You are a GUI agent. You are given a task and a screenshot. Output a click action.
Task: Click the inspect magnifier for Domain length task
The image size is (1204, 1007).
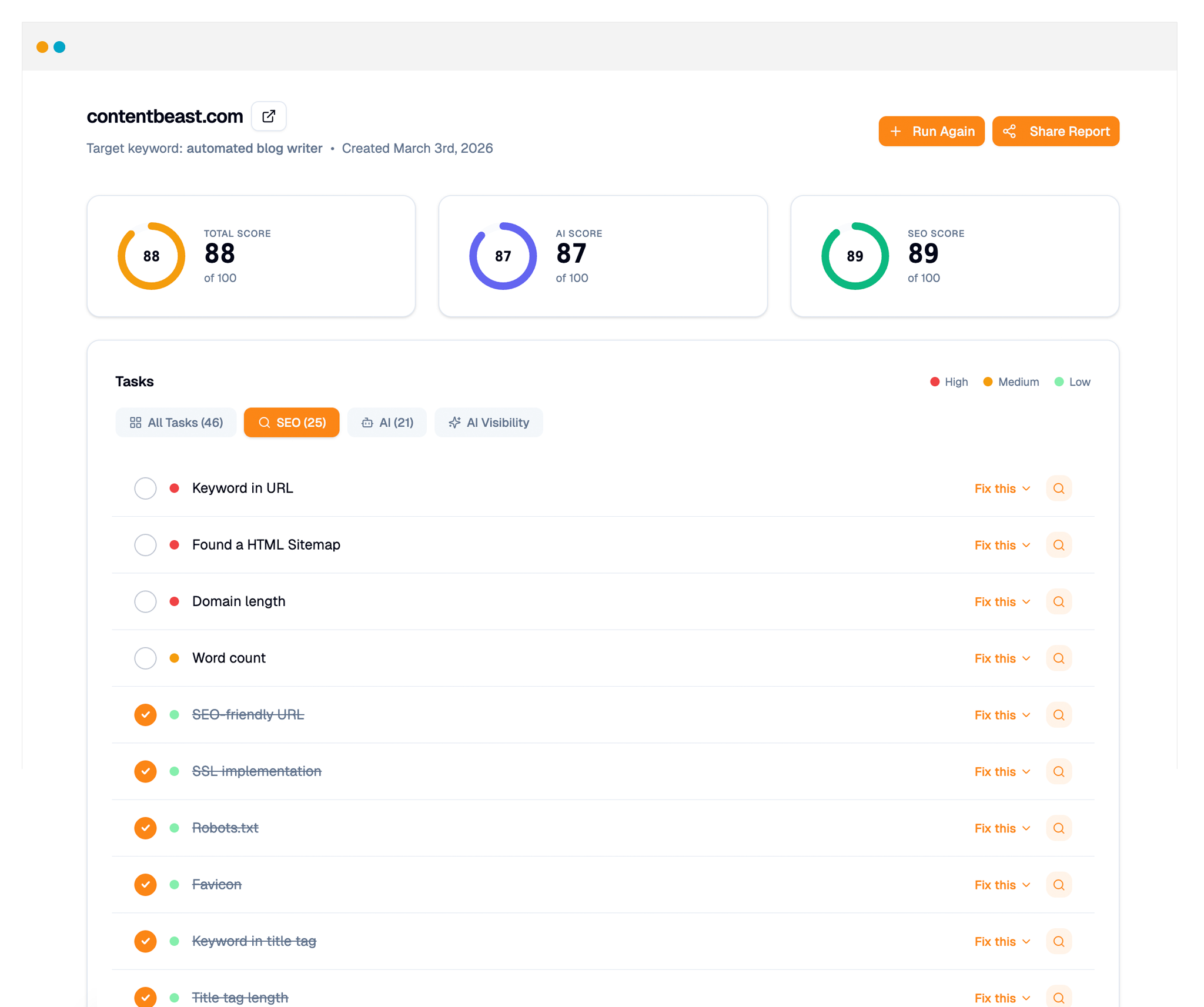[x=1059, y=601]
